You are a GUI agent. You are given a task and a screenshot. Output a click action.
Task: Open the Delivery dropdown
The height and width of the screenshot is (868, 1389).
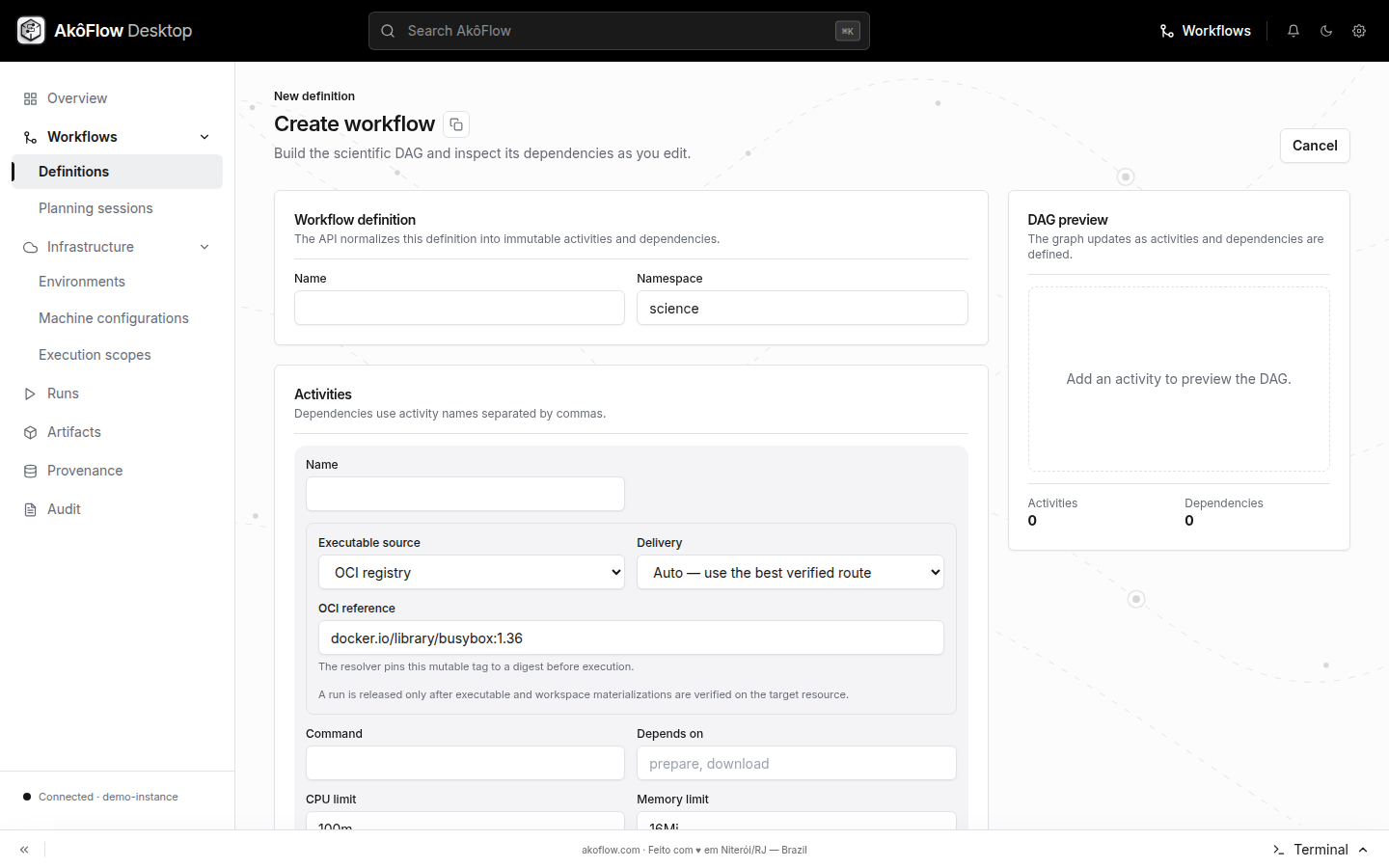click(x=790, y=572)
